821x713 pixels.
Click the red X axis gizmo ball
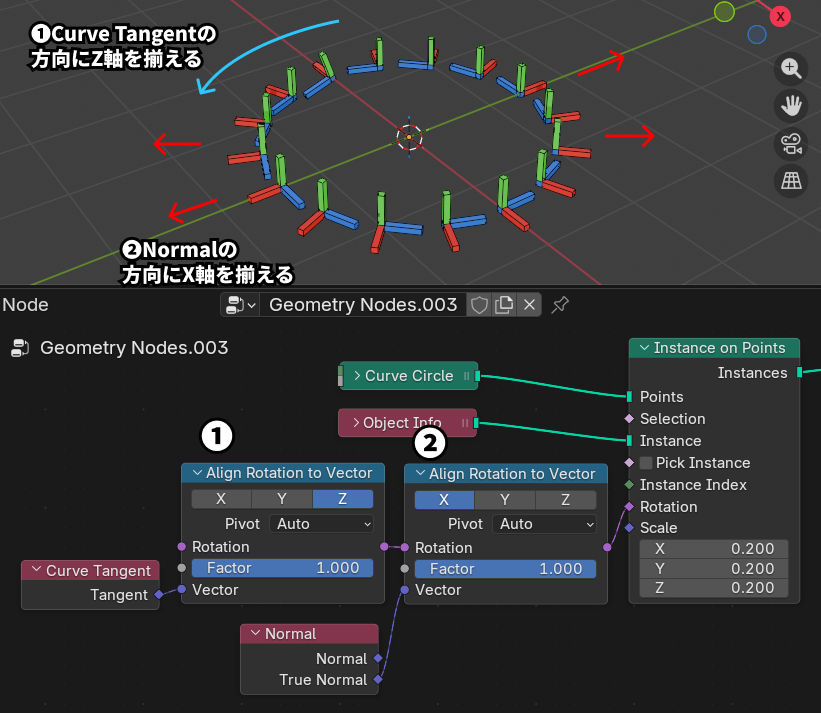coord(781,16)
